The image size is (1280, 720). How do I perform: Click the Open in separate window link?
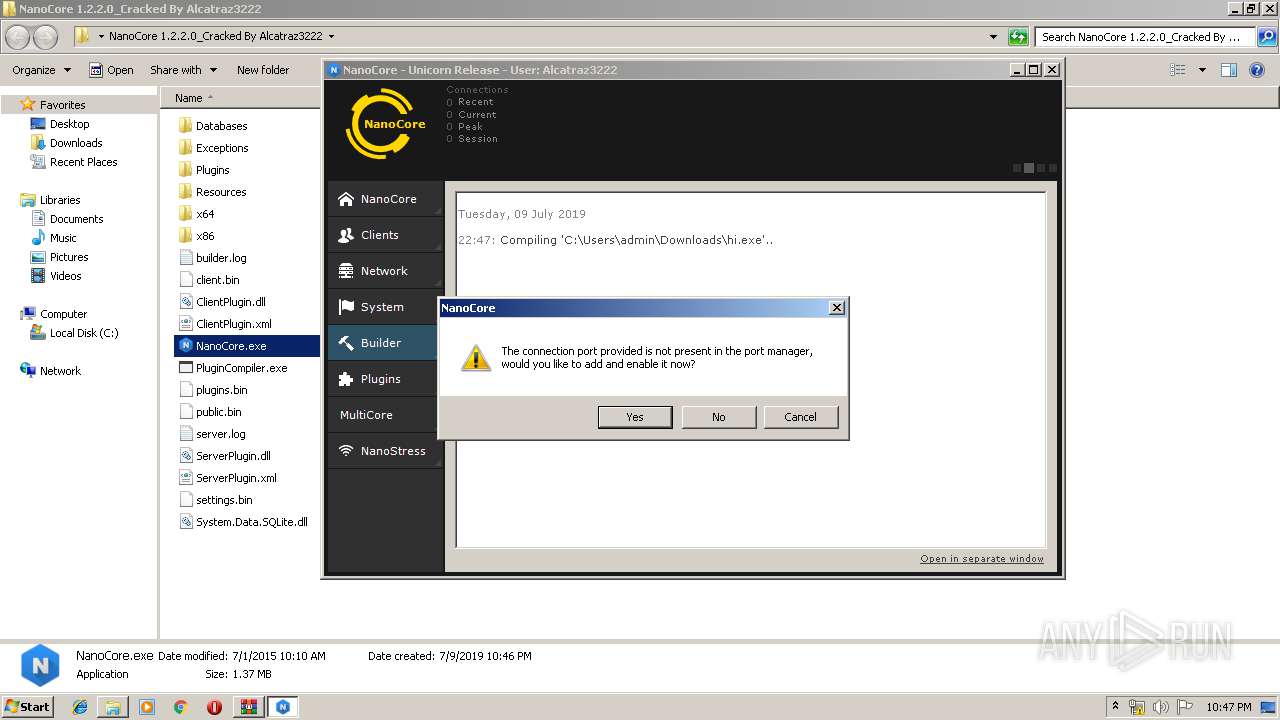[x=982, y=559]
